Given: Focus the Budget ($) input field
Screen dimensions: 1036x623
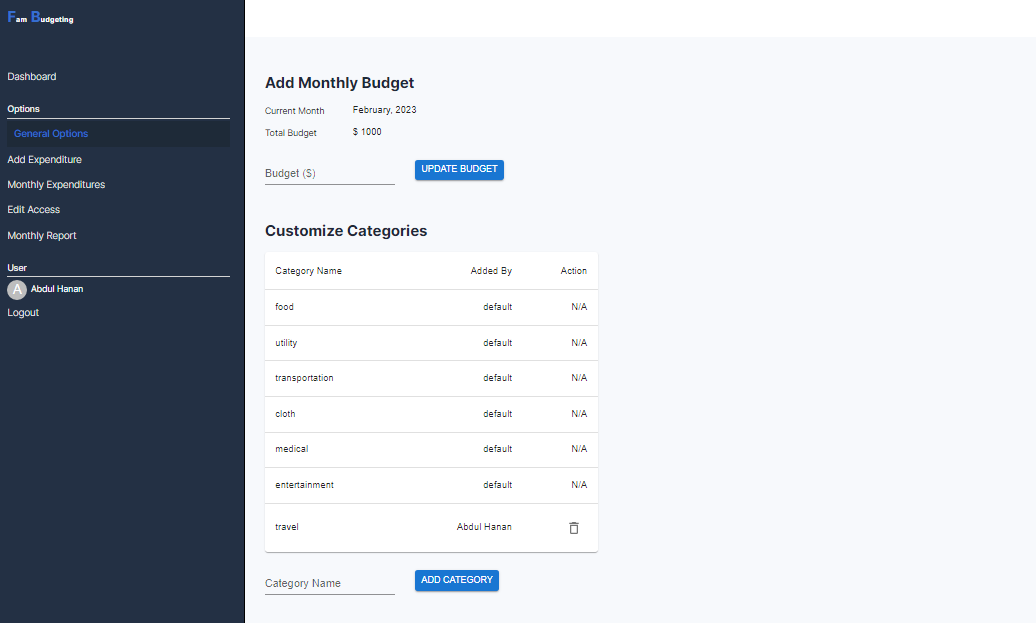Looking at the screenshot, I should click(329, 173).
